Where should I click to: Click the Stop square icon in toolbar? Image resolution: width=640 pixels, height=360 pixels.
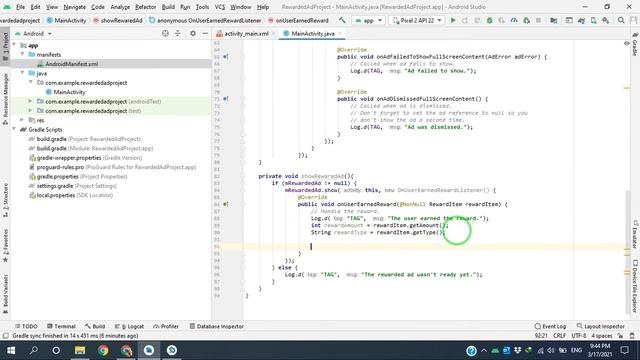coord(538,20)
